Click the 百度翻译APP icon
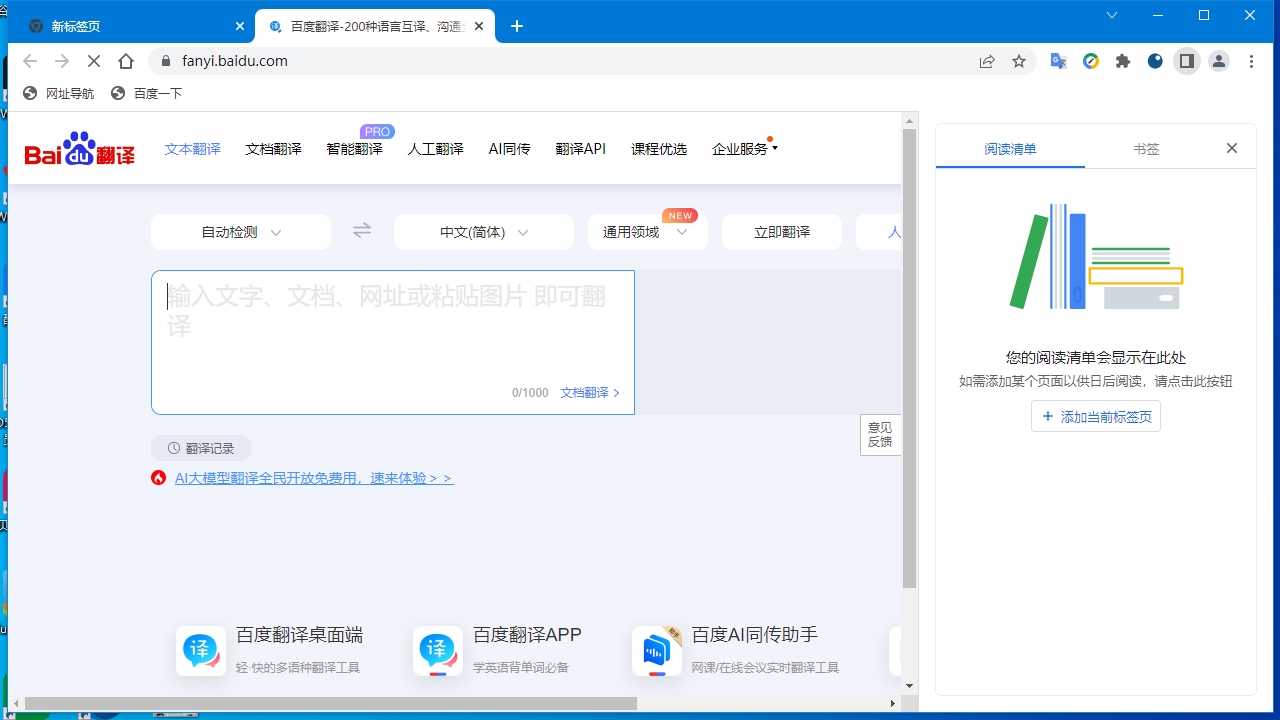 tap(437, 651)
